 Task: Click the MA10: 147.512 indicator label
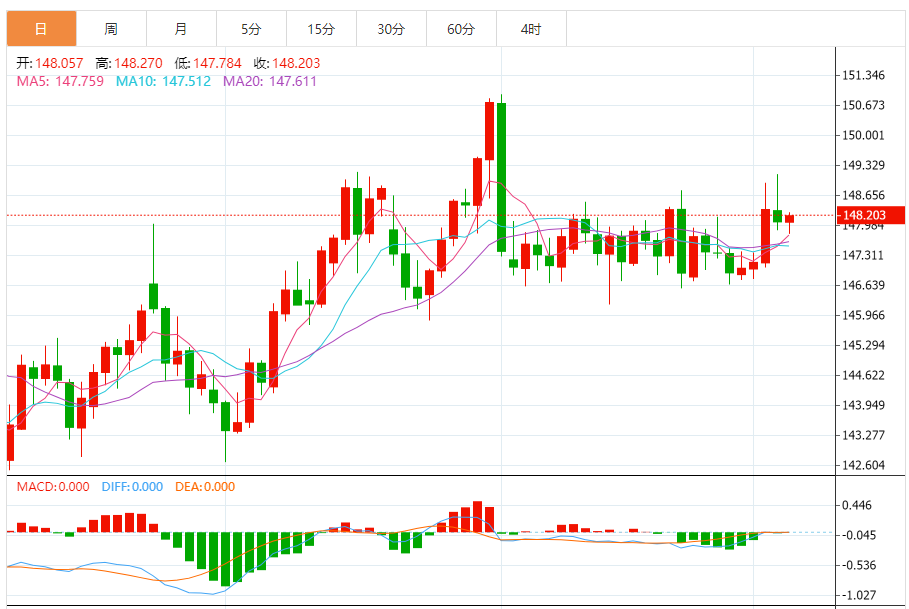coord(163,81)
